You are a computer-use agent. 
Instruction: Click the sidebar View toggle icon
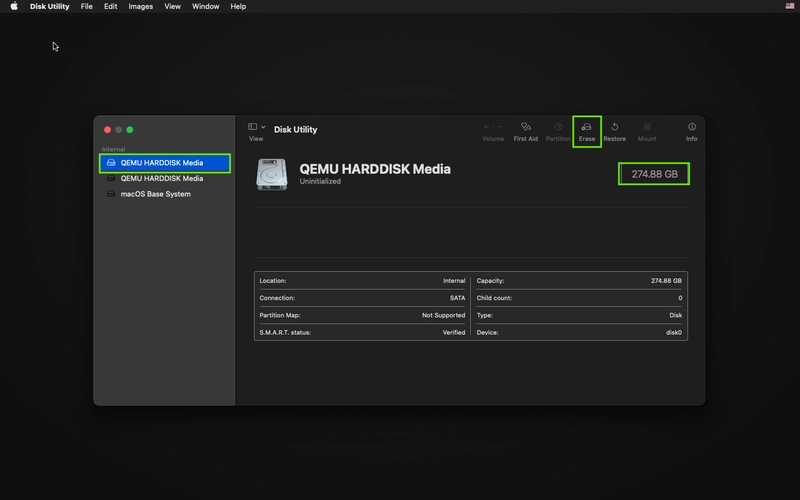coord(253,127)
